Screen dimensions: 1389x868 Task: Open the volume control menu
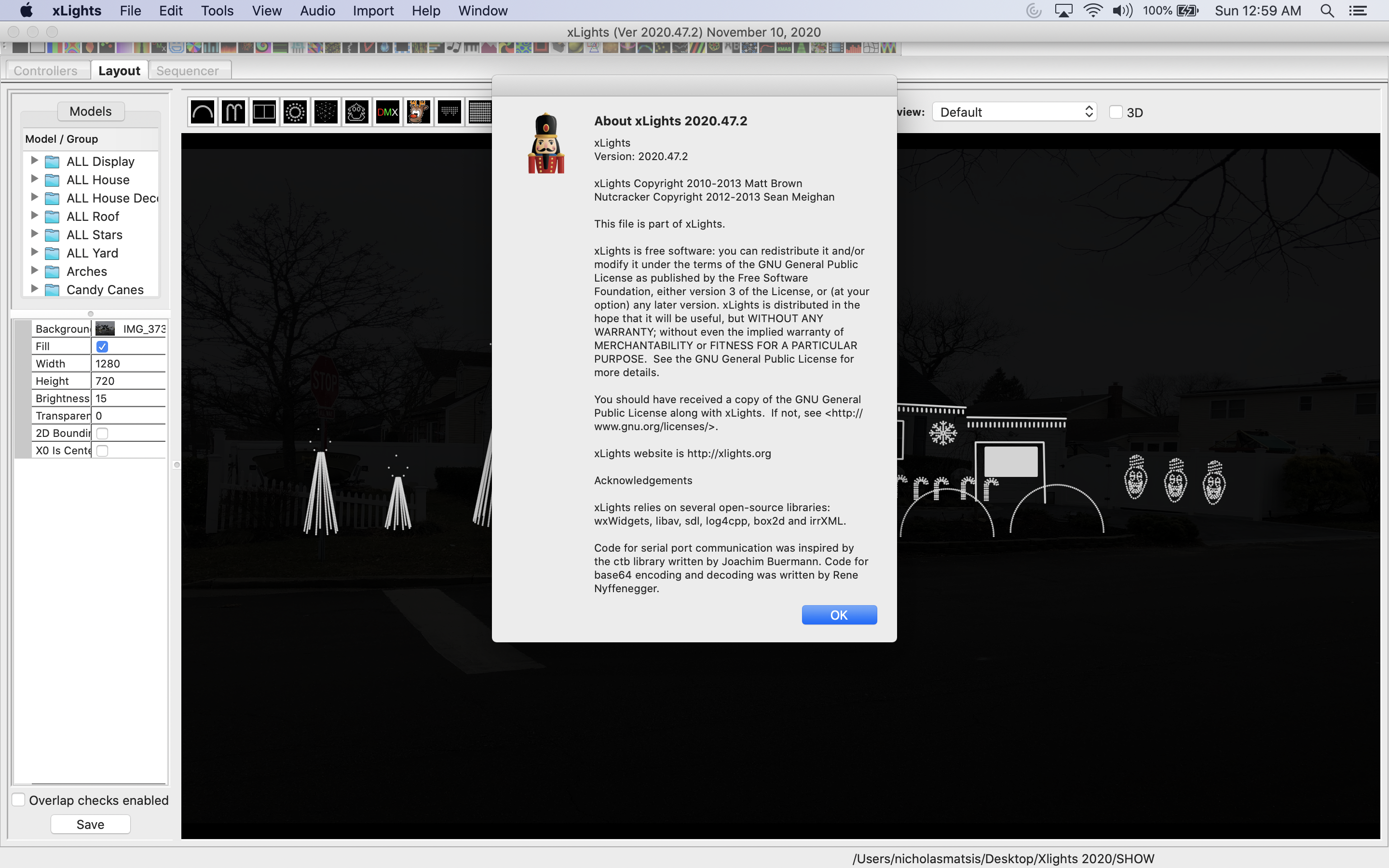point(1122,10)
